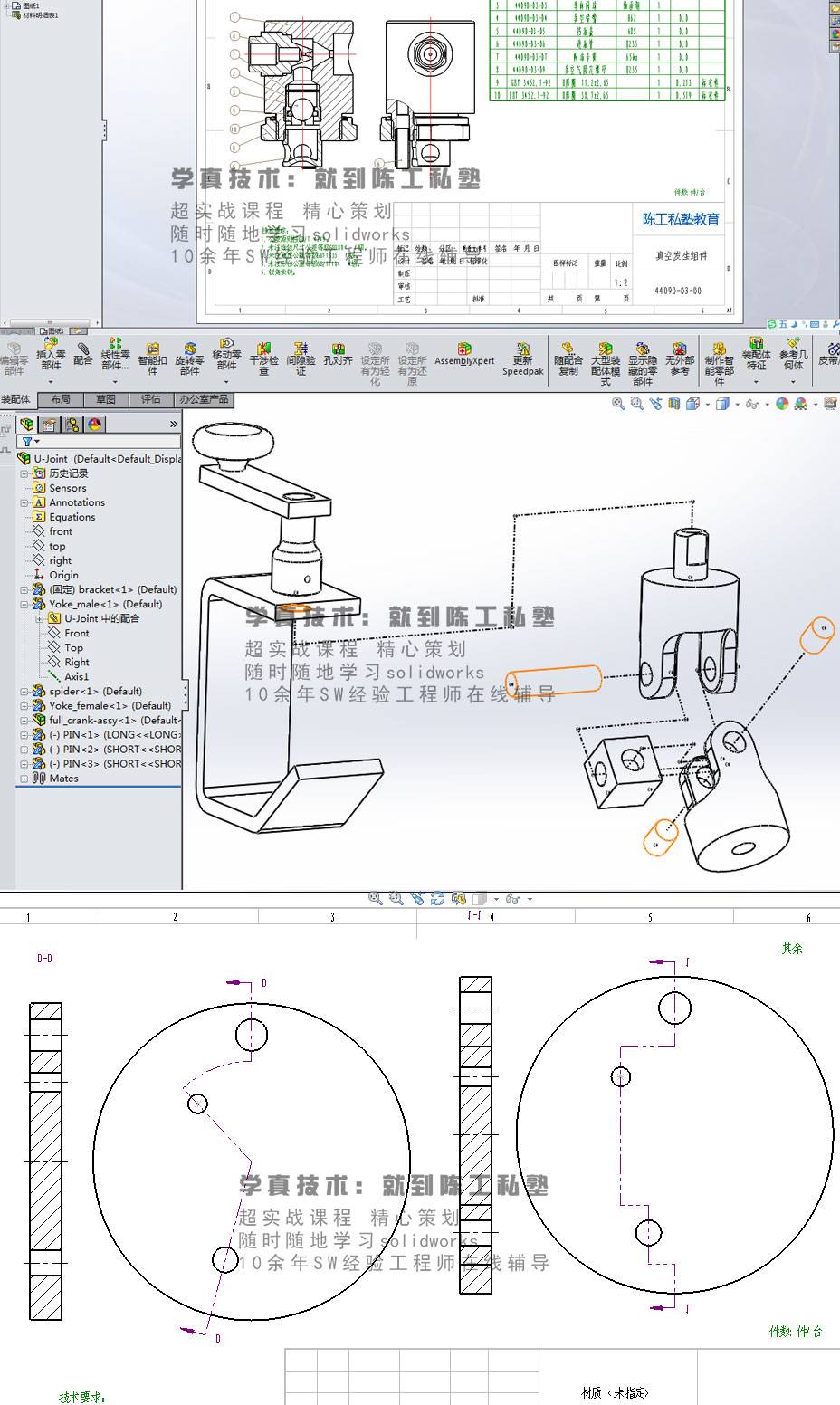The height and width of the screenshot is (1405, 840).
Task: Expand the spider<1> component node
Action: [25, 692]
